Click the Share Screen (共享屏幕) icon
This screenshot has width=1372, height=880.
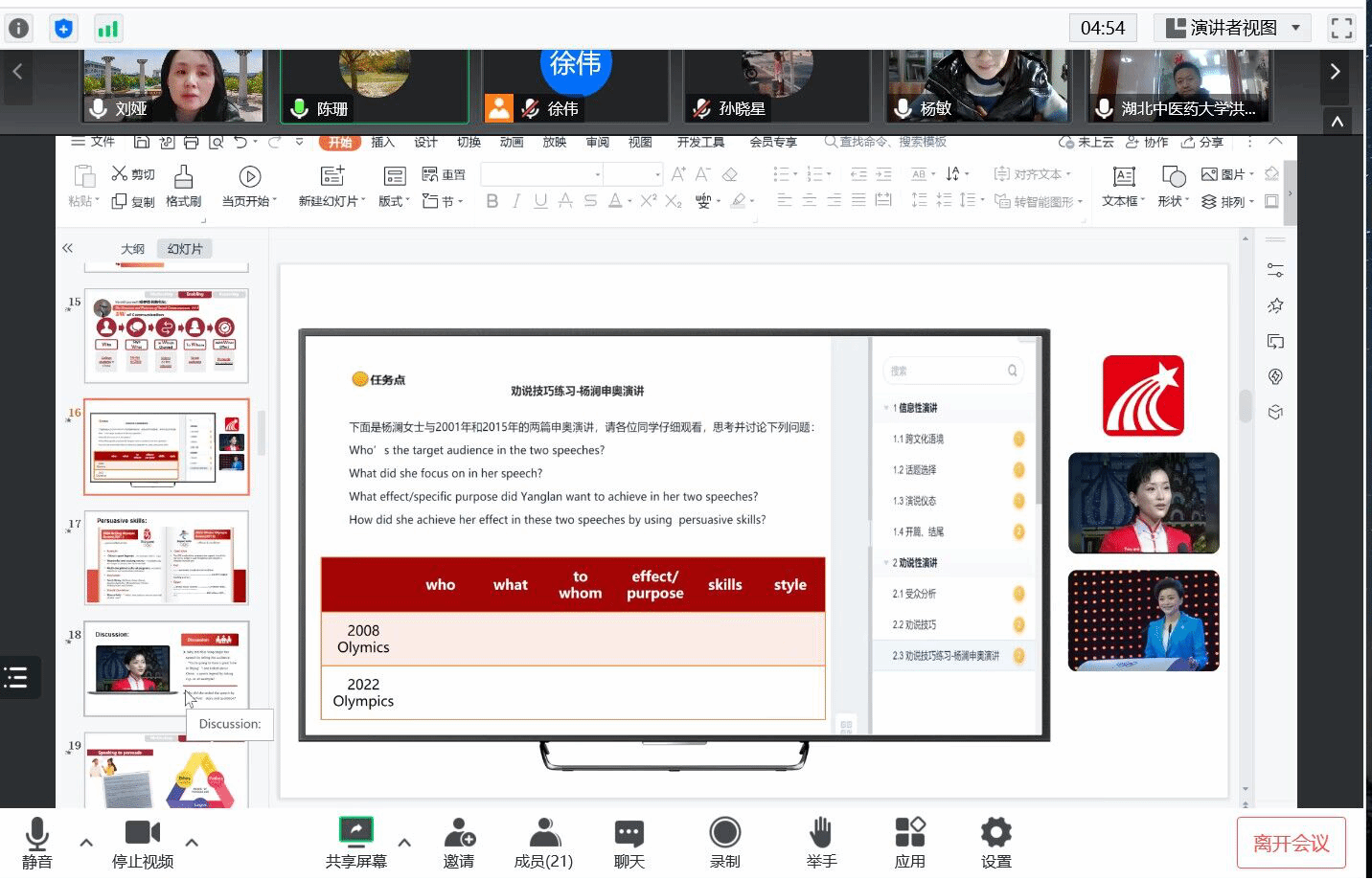[355, 831]
